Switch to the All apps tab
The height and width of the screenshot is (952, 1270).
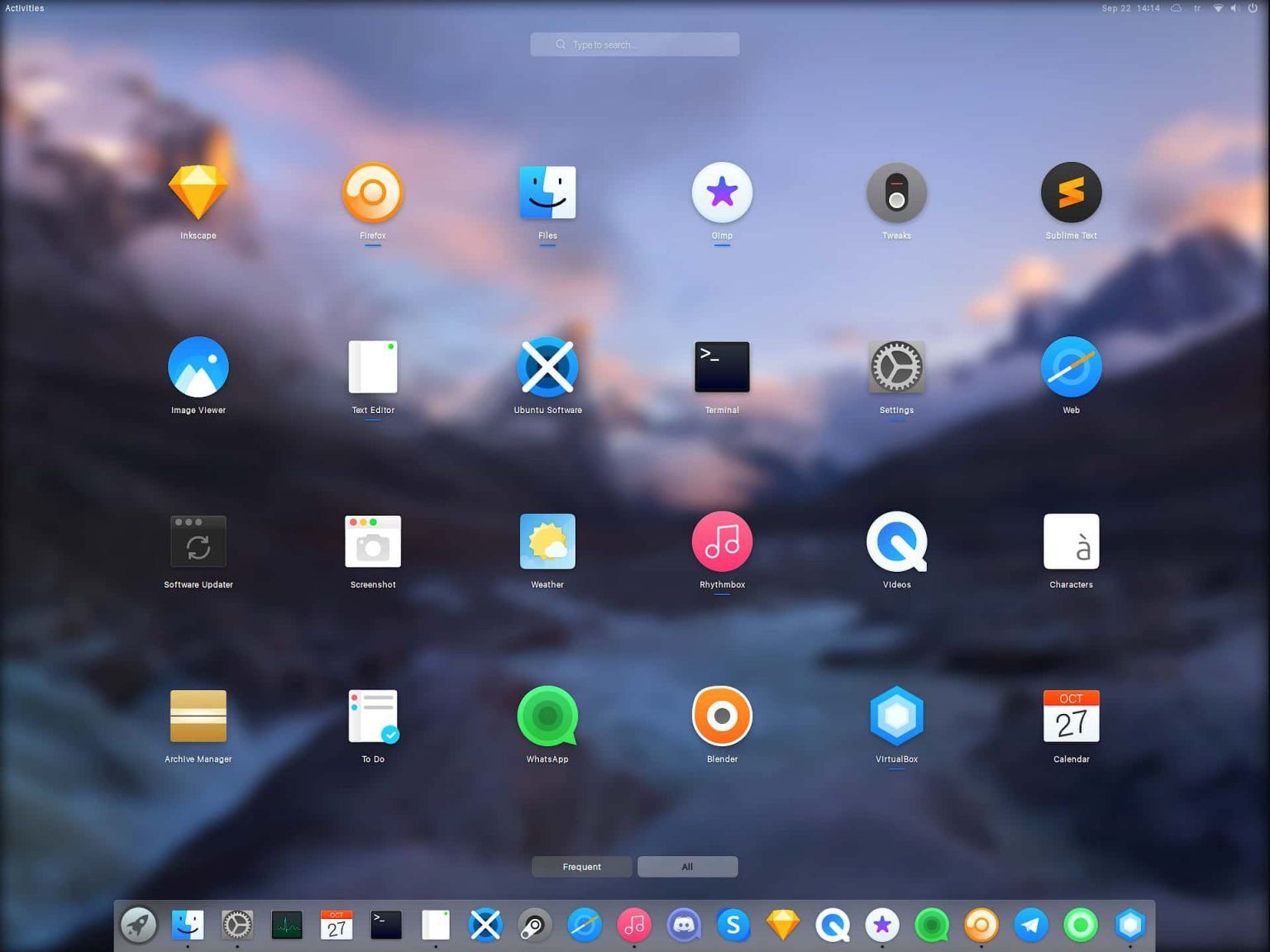[x=687, y=867]
